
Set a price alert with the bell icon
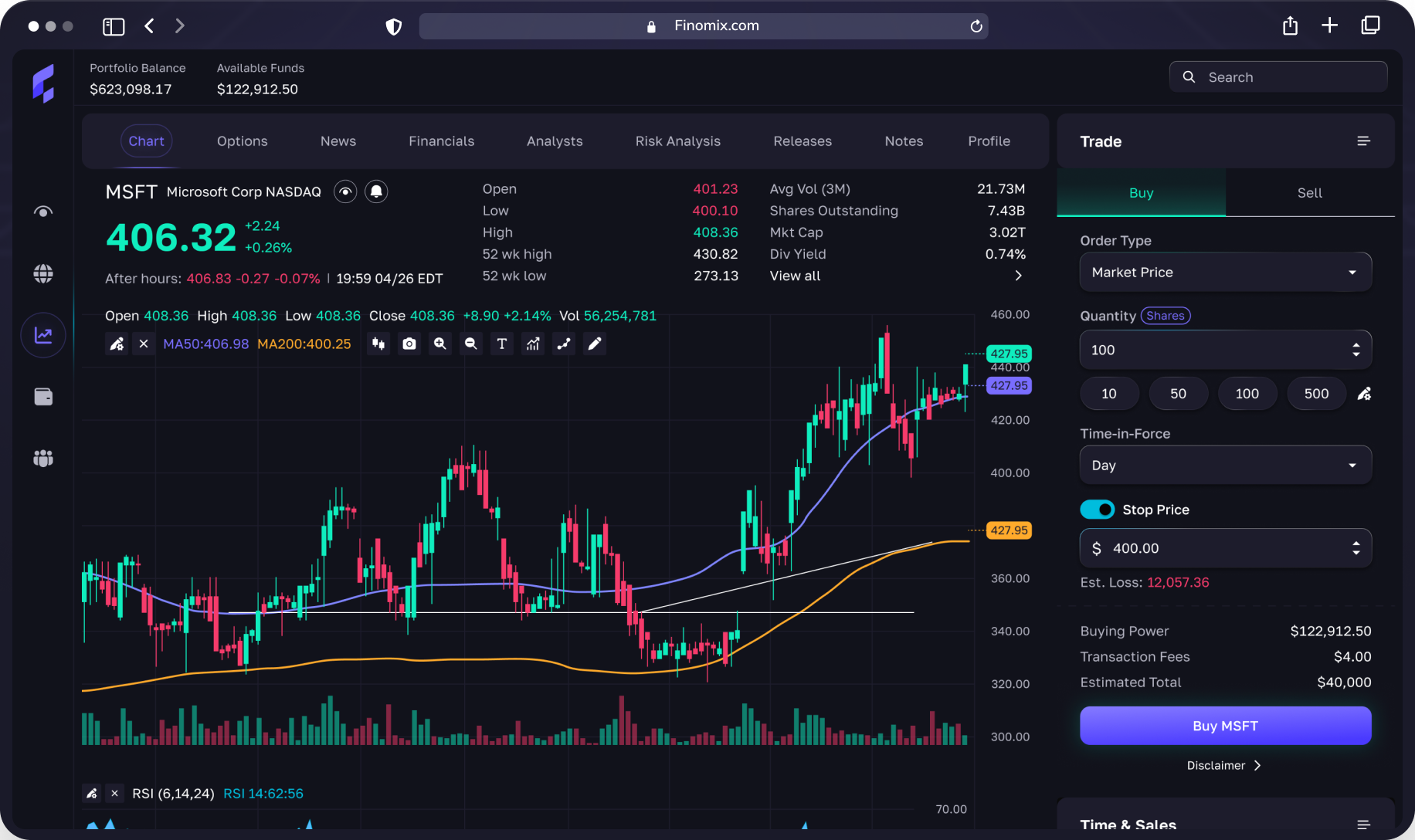[376, 191]
